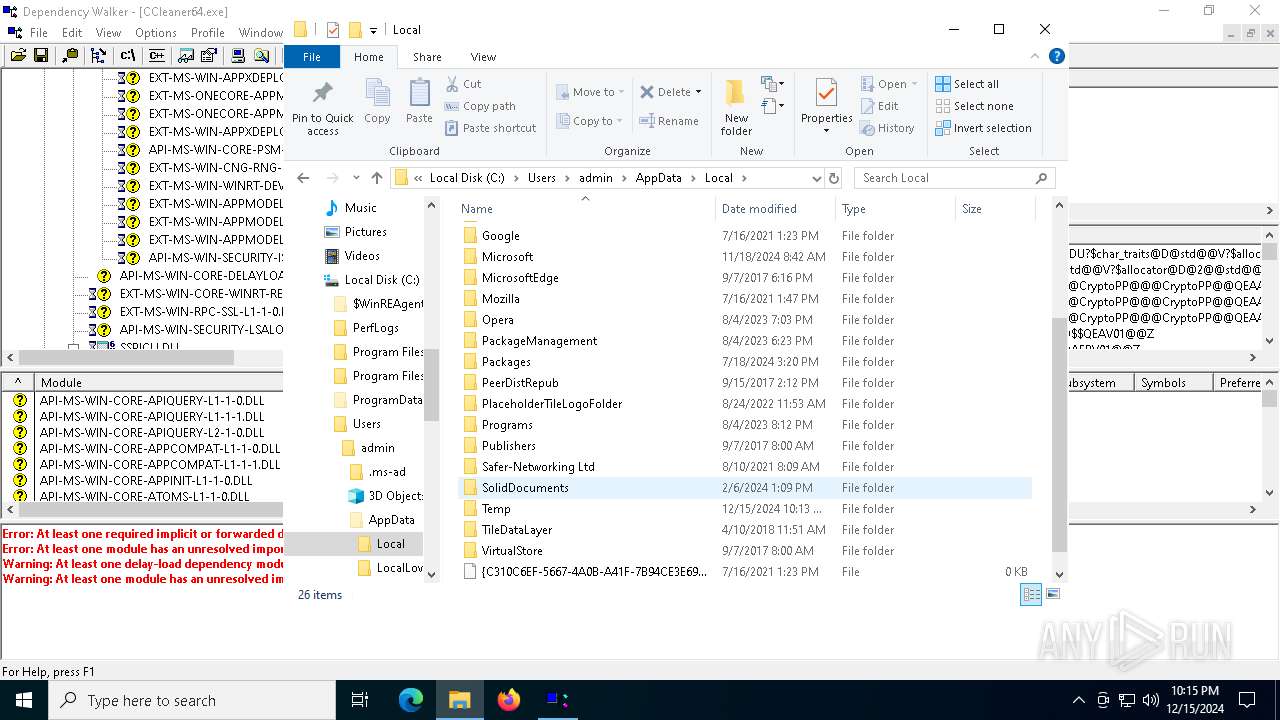The width and height of the screenshot is (1280, 720).
Task: Click the Refresh icon beside address bar
Action: (x=834, y=178)
